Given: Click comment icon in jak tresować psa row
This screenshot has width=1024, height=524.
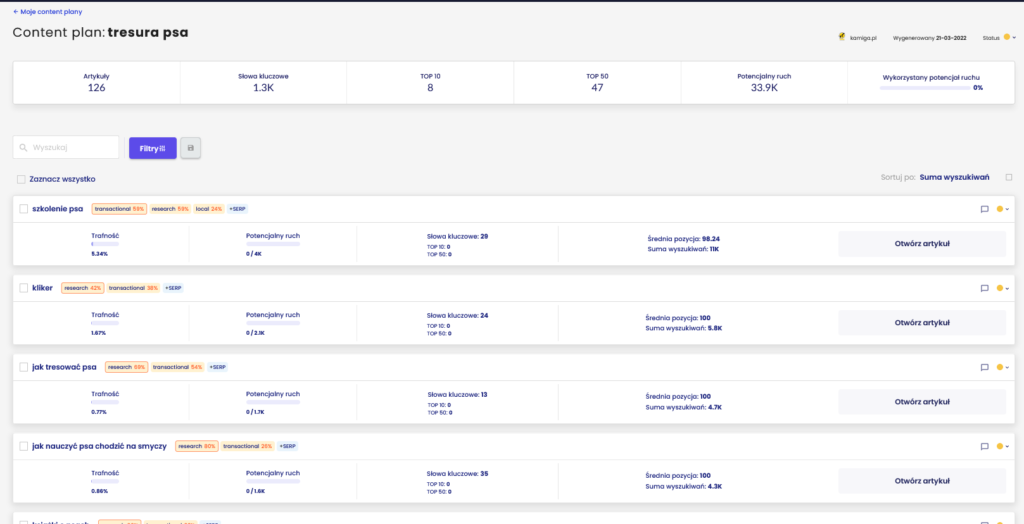Looking at the screenshot, I should 984,367.
